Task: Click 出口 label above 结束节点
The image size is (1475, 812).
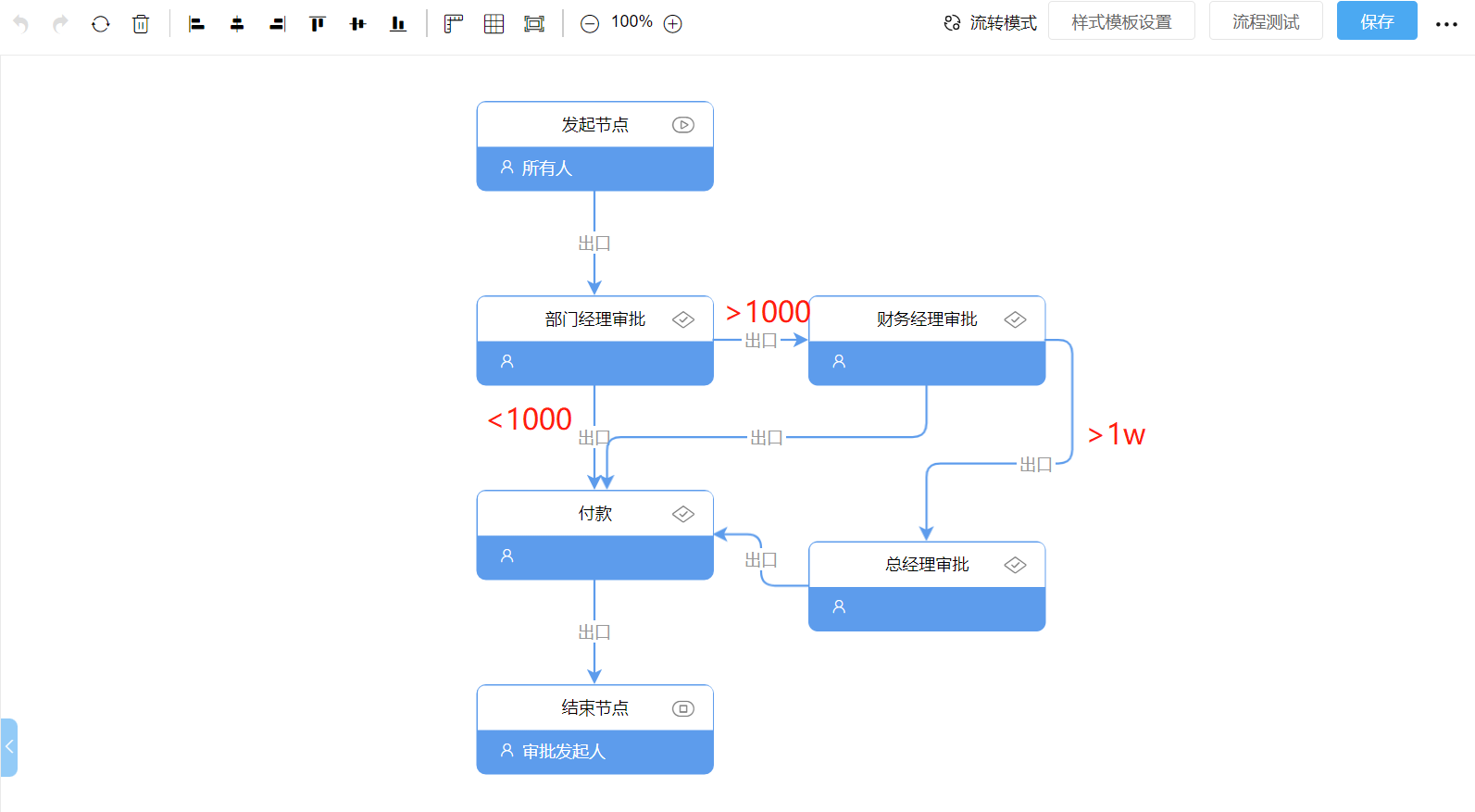Action: [x=594, y=632]
